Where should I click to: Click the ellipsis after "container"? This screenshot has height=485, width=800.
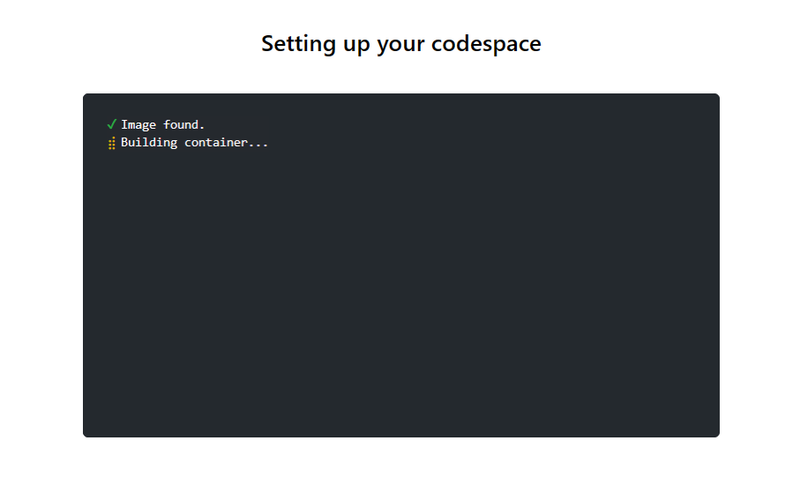259,145
